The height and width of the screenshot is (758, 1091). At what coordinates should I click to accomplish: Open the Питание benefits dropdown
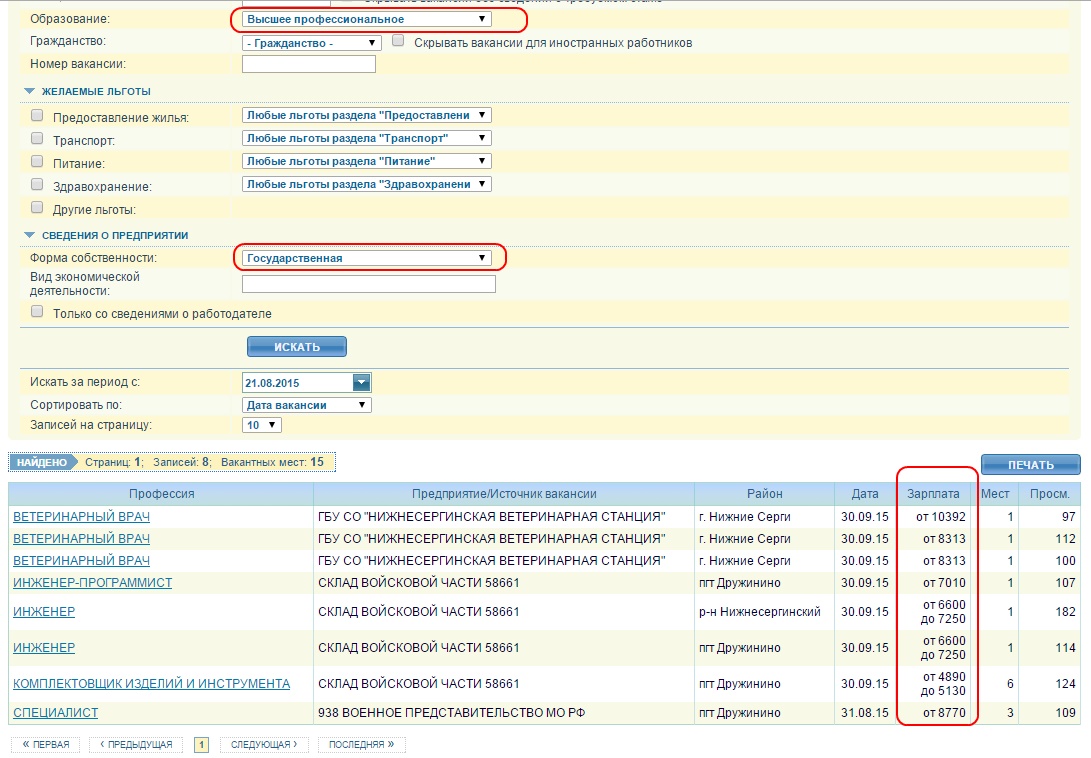click(x=367, y=161)
